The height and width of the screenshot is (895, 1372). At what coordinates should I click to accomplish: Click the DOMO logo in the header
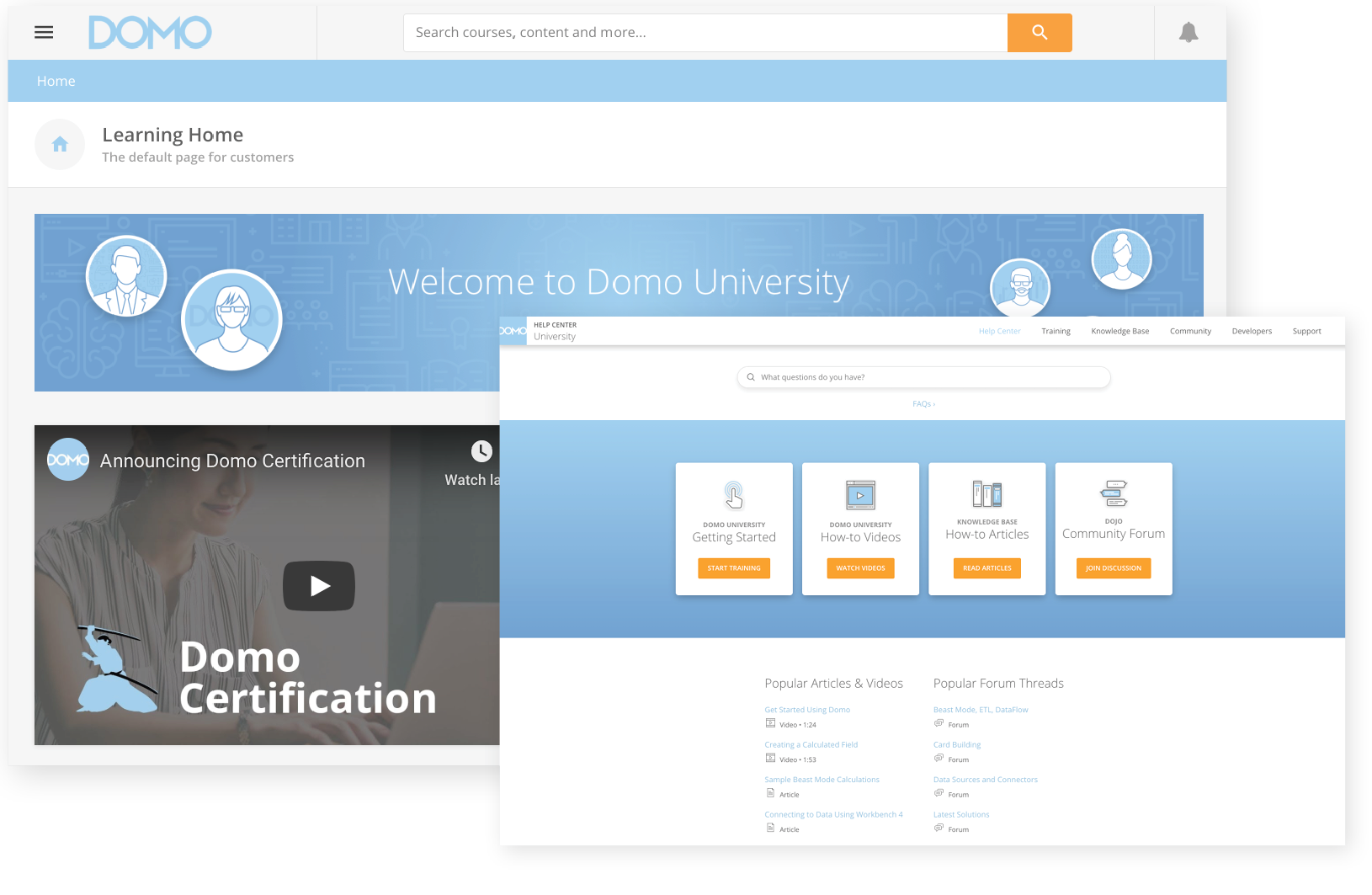point(150,32)
